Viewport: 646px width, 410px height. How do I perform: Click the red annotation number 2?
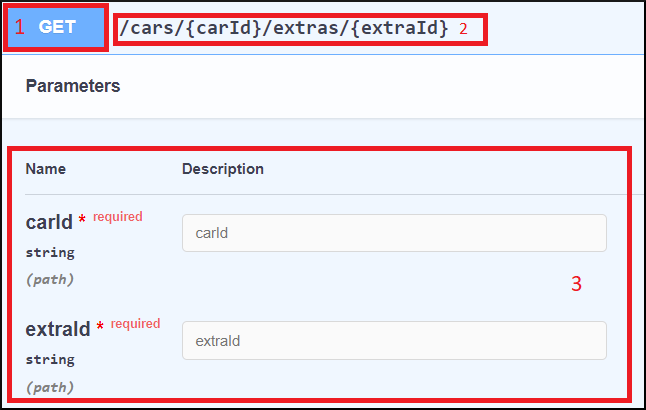(463, 29)
